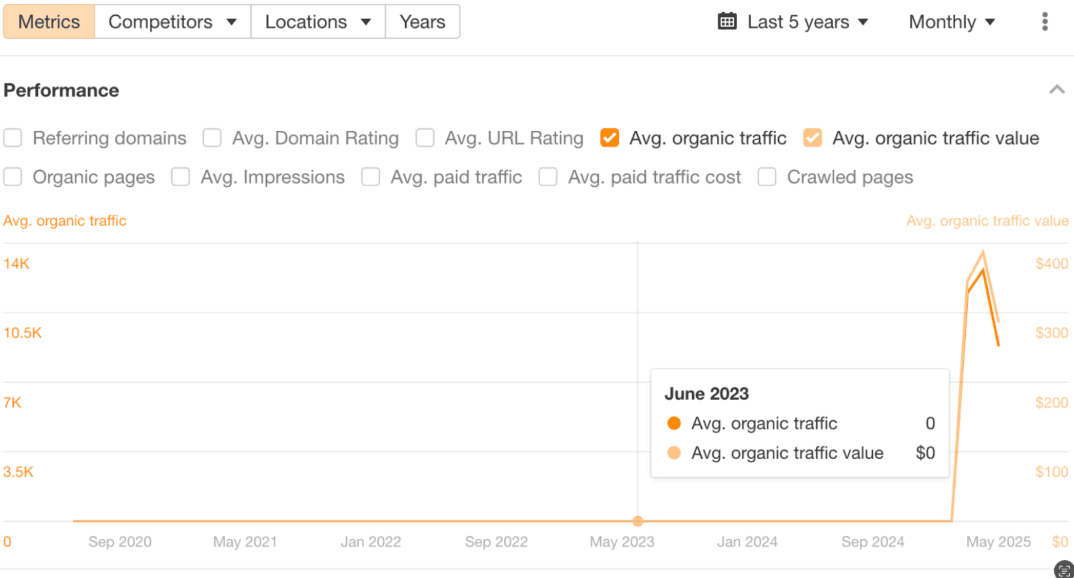Enable the Organic pages metric

12,177
